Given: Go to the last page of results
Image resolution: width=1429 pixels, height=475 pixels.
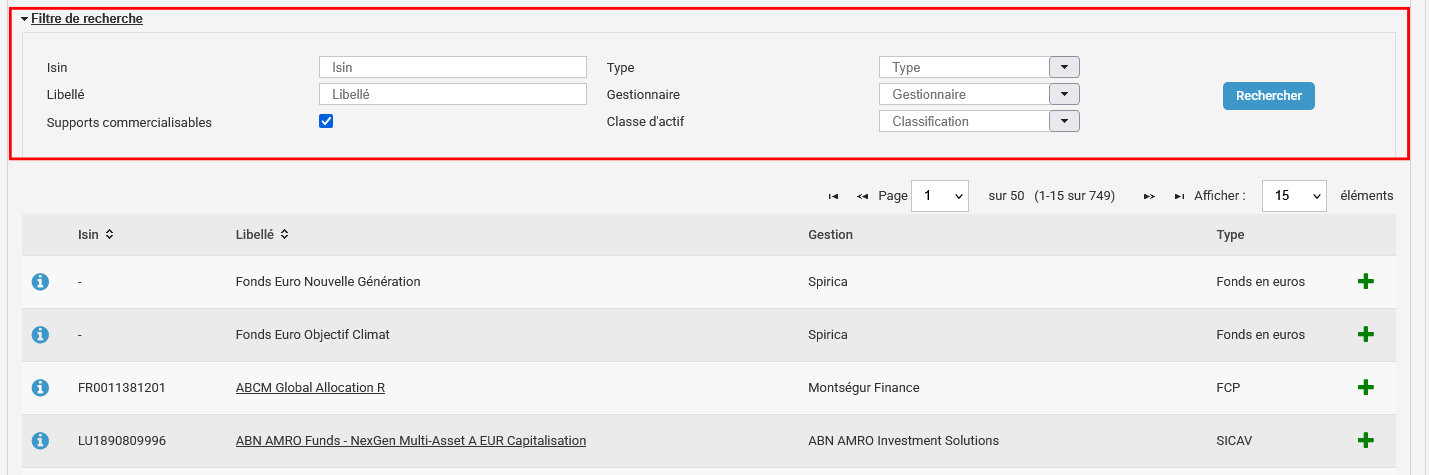Looking at the screenshot, I should pyautogui.click(x=1179, y=196).
